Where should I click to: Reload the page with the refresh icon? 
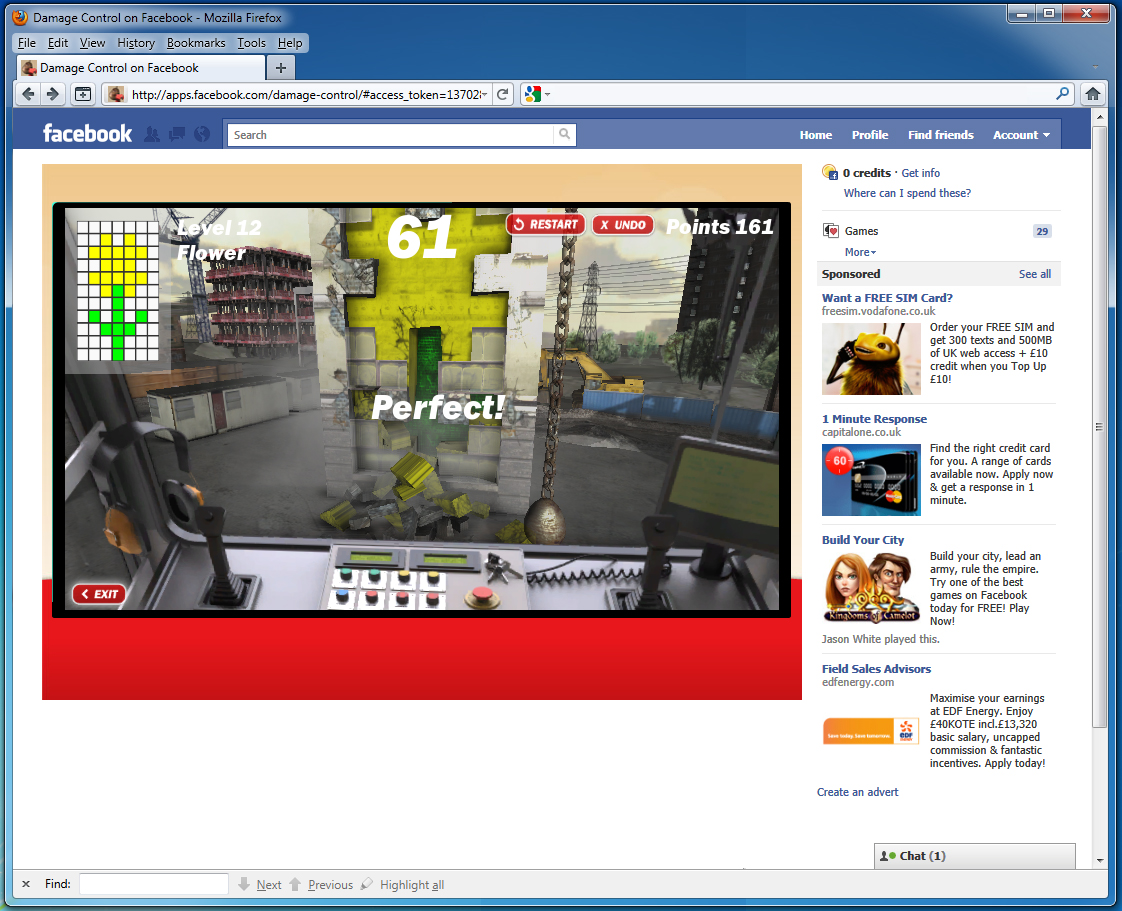coord(503,94)
